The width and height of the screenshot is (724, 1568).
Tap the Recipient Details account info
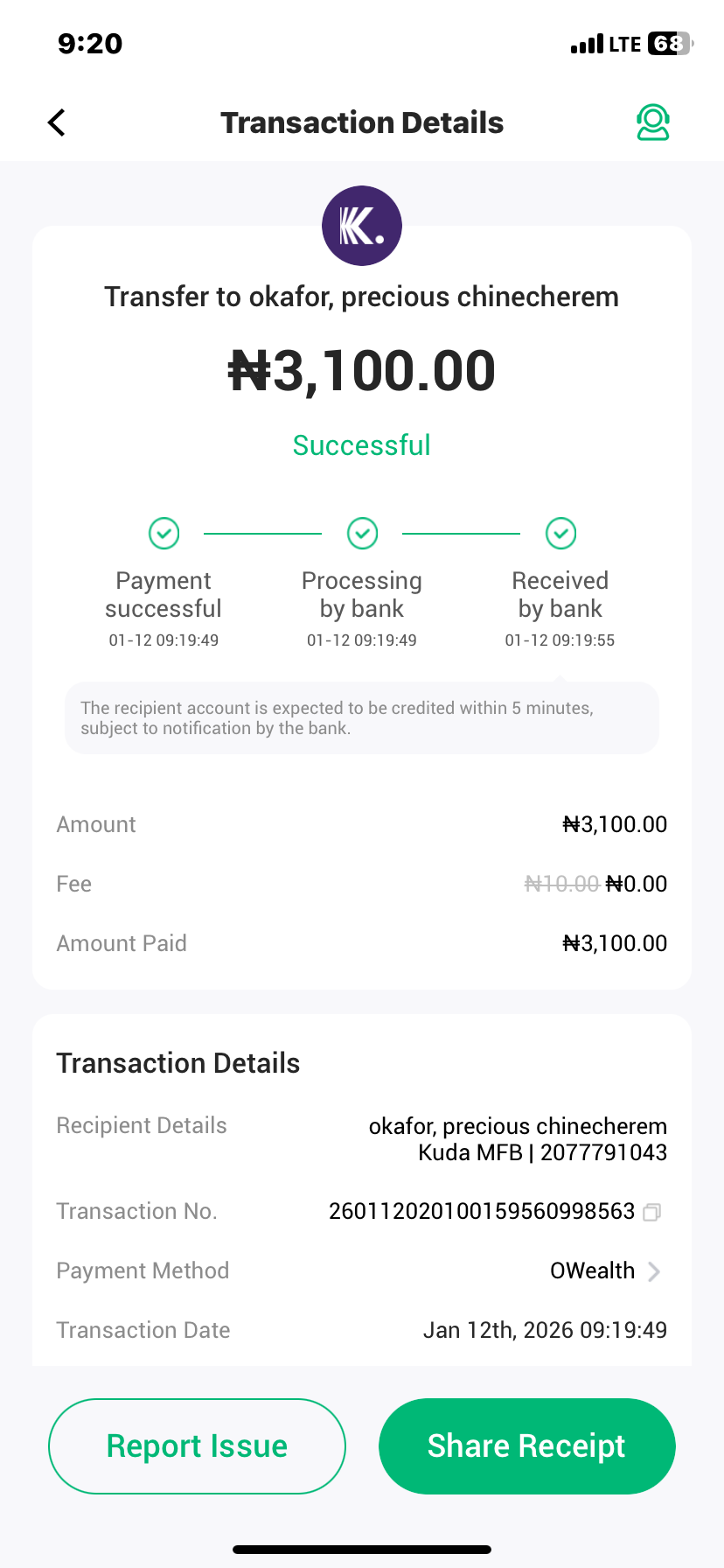tap(518, 1138)
